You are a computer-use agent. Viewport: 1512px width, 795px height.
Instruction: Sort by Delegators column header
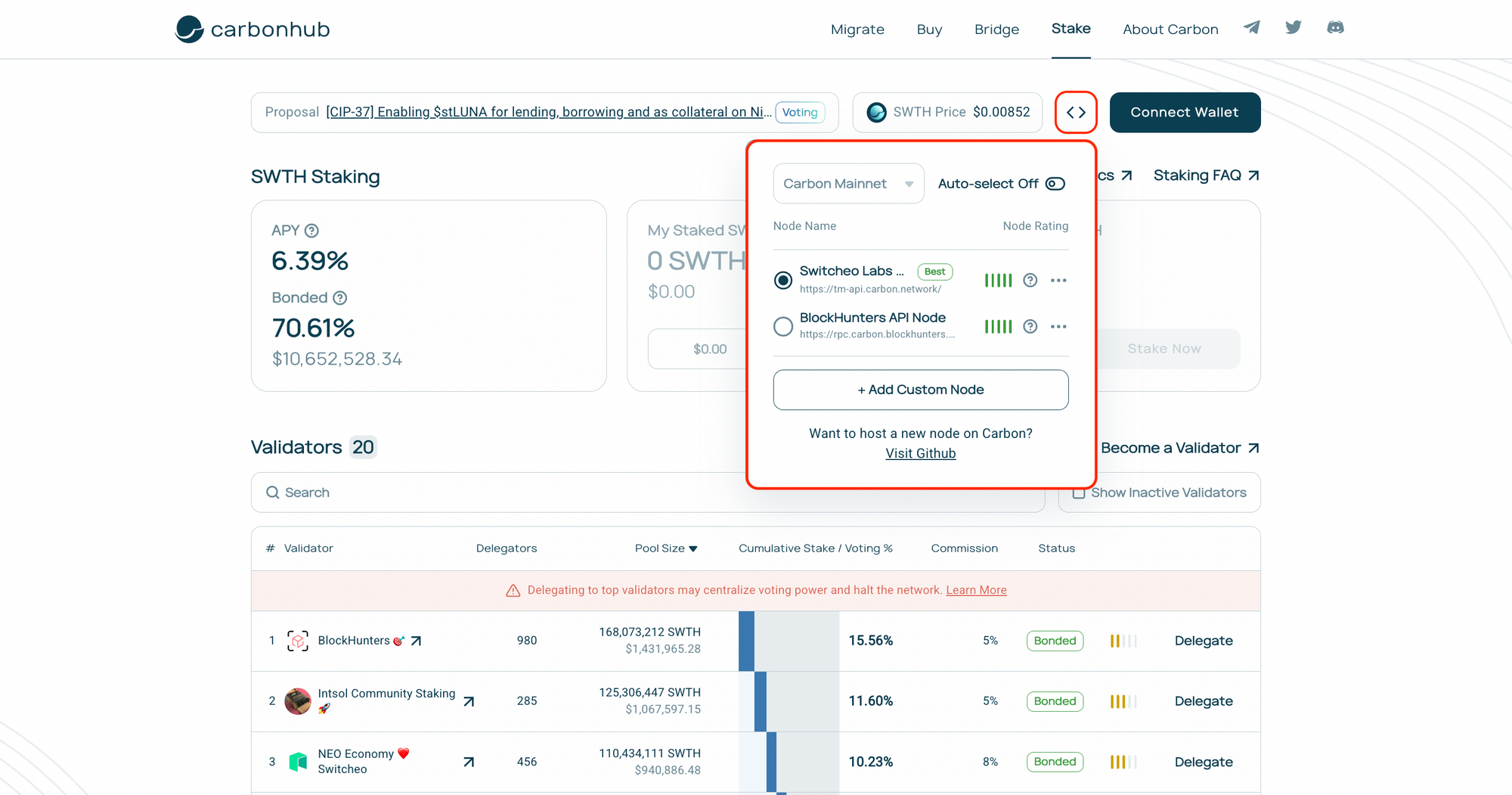pyautogui.click(x=507, y=548)
